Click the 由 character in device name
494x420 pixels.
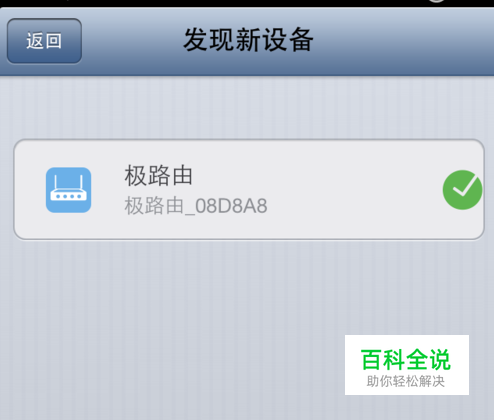point(183,175)
